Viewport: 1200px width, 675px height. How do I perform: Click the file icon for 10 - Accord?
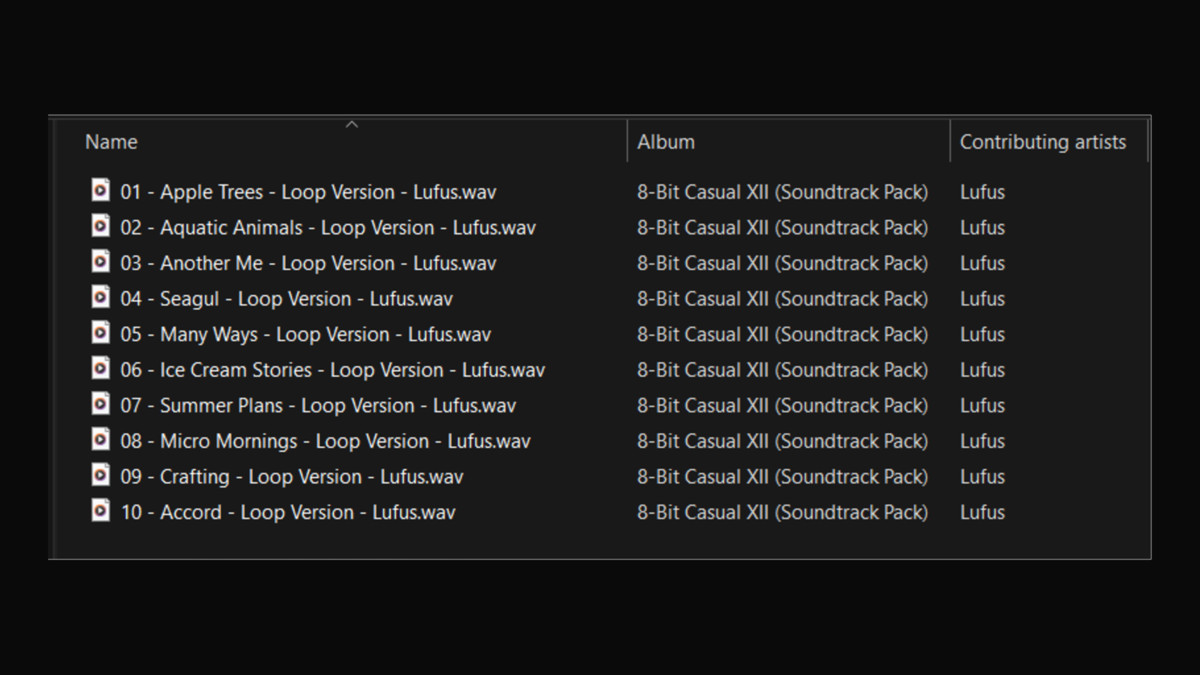coord(100,511)
